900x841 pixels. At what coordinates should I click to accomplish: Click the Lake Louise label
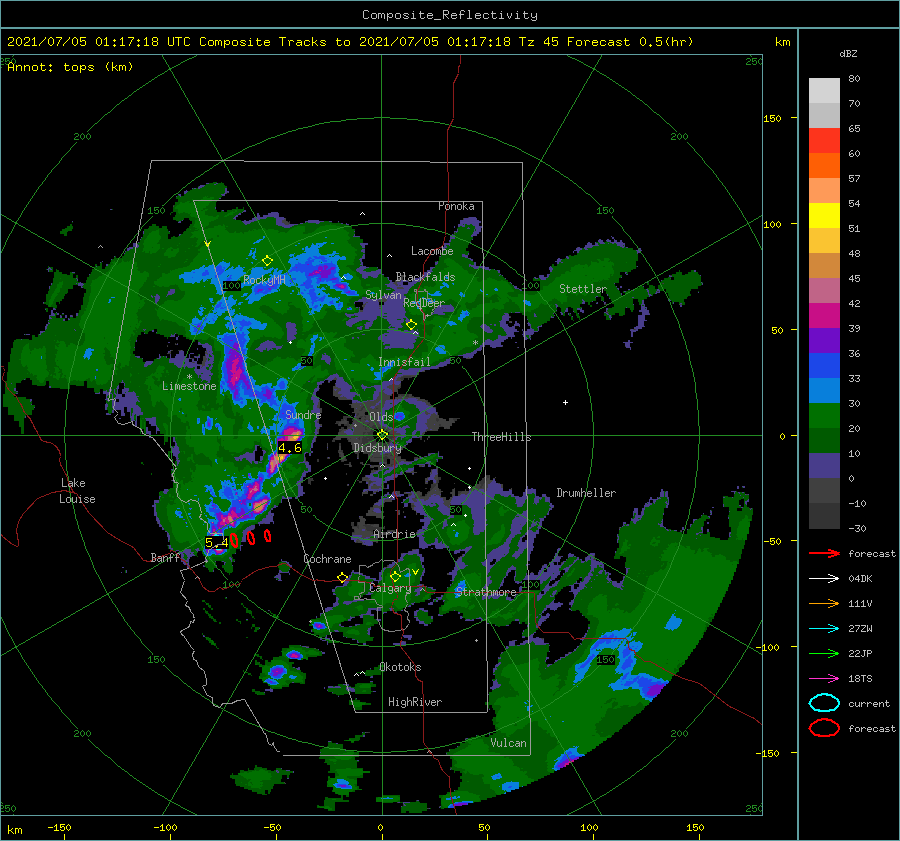(x=78, y=491)
